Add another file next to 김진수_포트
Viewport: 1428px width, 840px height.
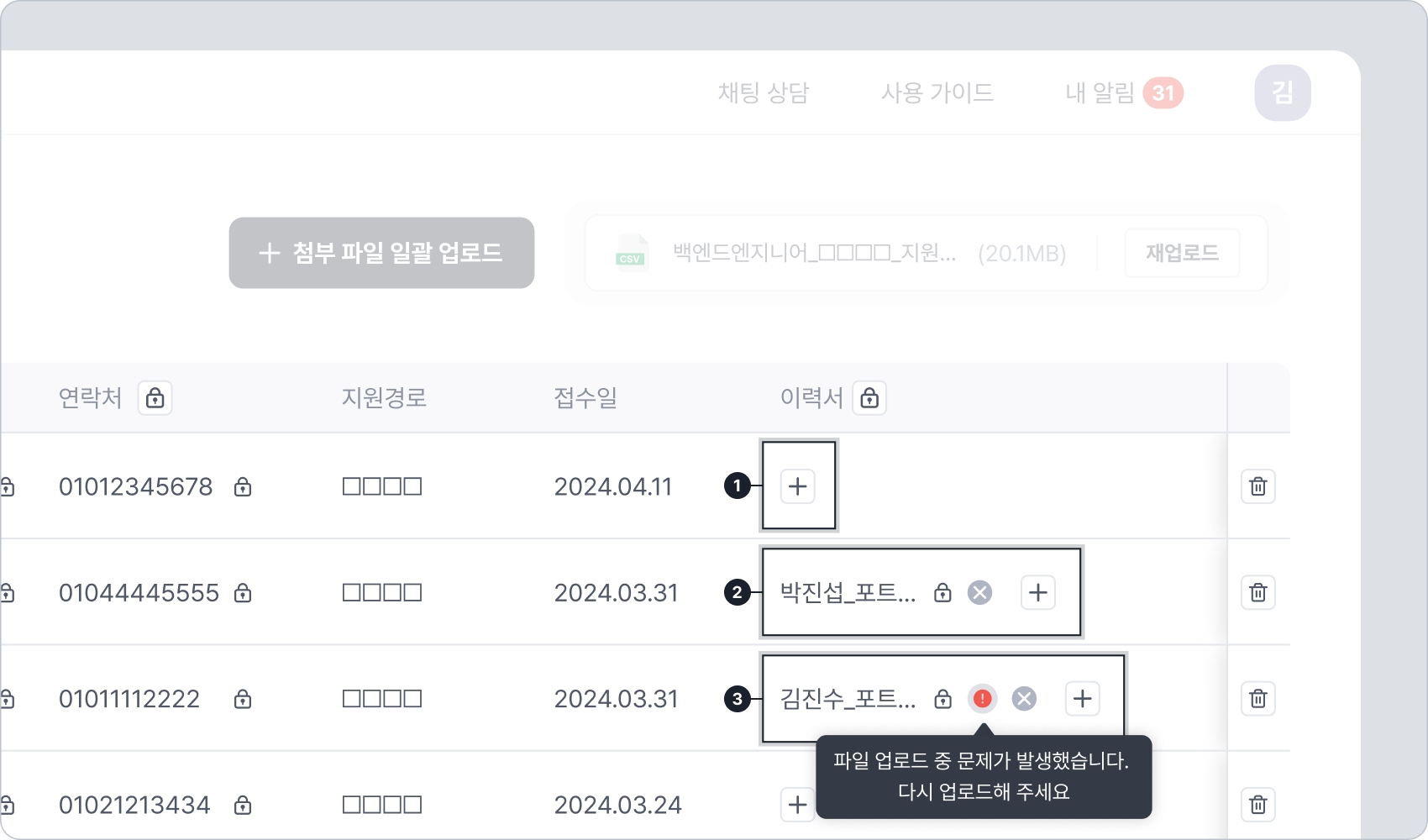[x=1083, y=698]
